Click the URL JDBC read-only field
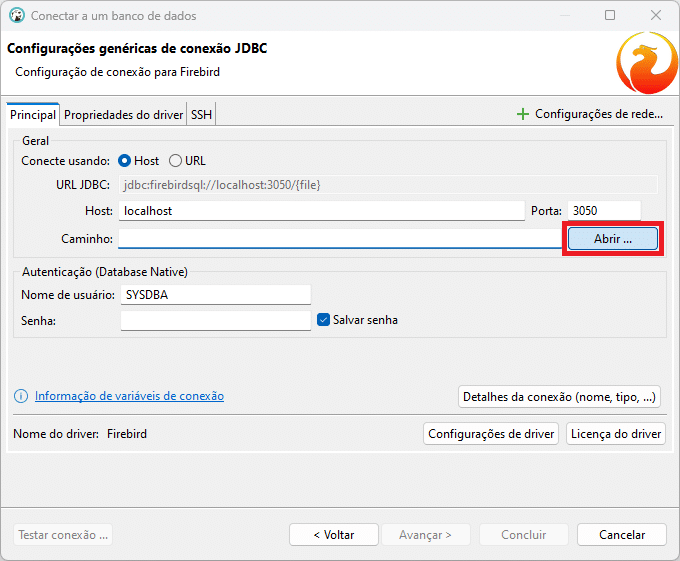Screen dimensions: 680x561 [389, 185]
